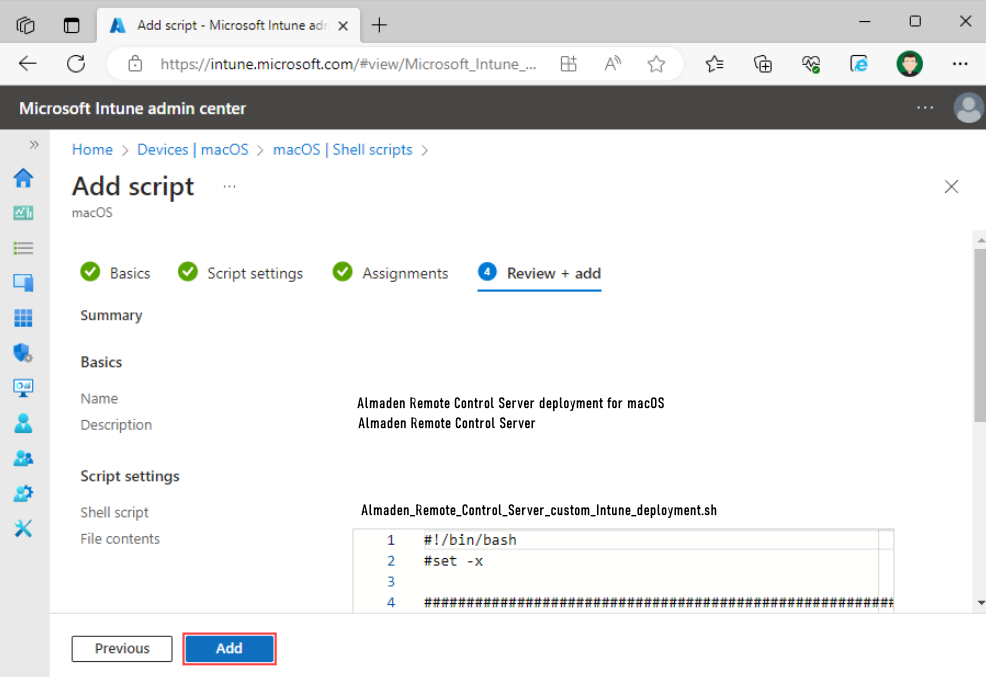Click the Description value 'Almaden Remote Control Server'
The width and height of the screenshot is (986, 677).
click(446, 423)
